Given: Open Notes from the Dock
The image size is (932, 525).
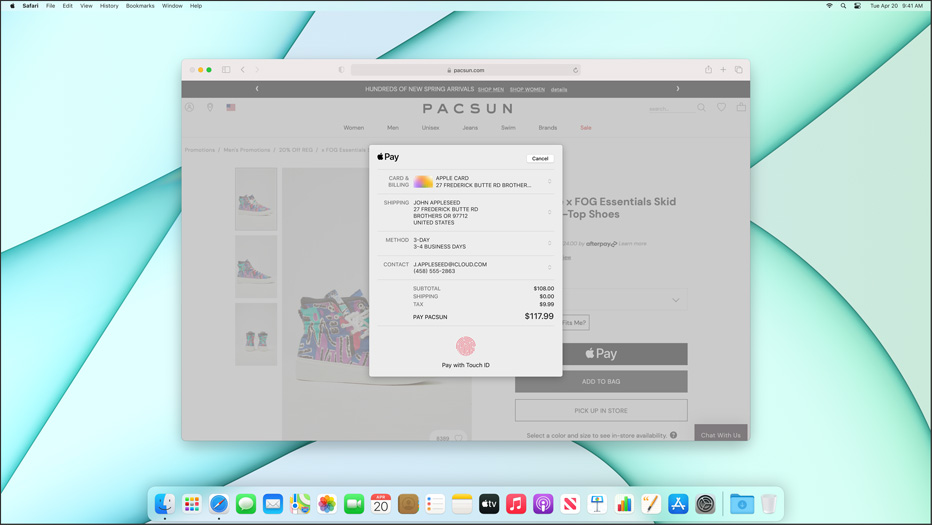Looking at the screenshot, I should pyautogui.click(x=462, y=504).
